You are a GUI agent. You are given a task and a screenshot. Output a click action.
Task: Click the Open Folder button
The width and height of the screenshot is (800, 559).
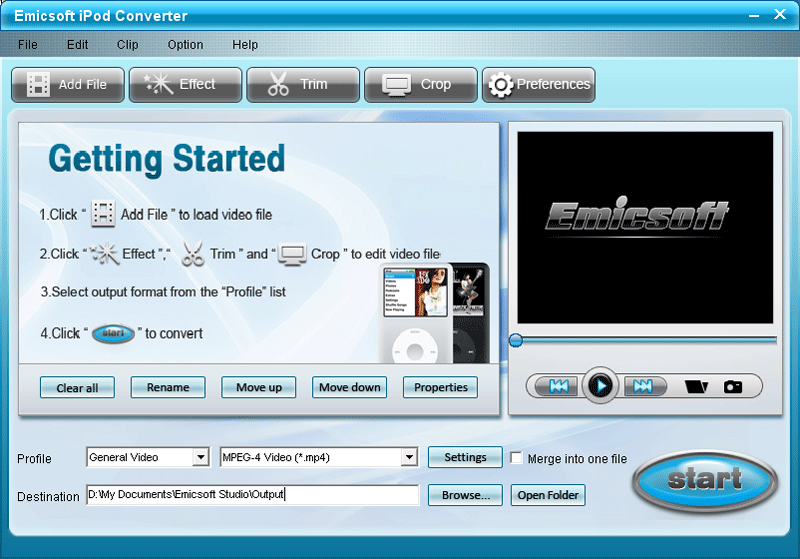pos(548,495)
